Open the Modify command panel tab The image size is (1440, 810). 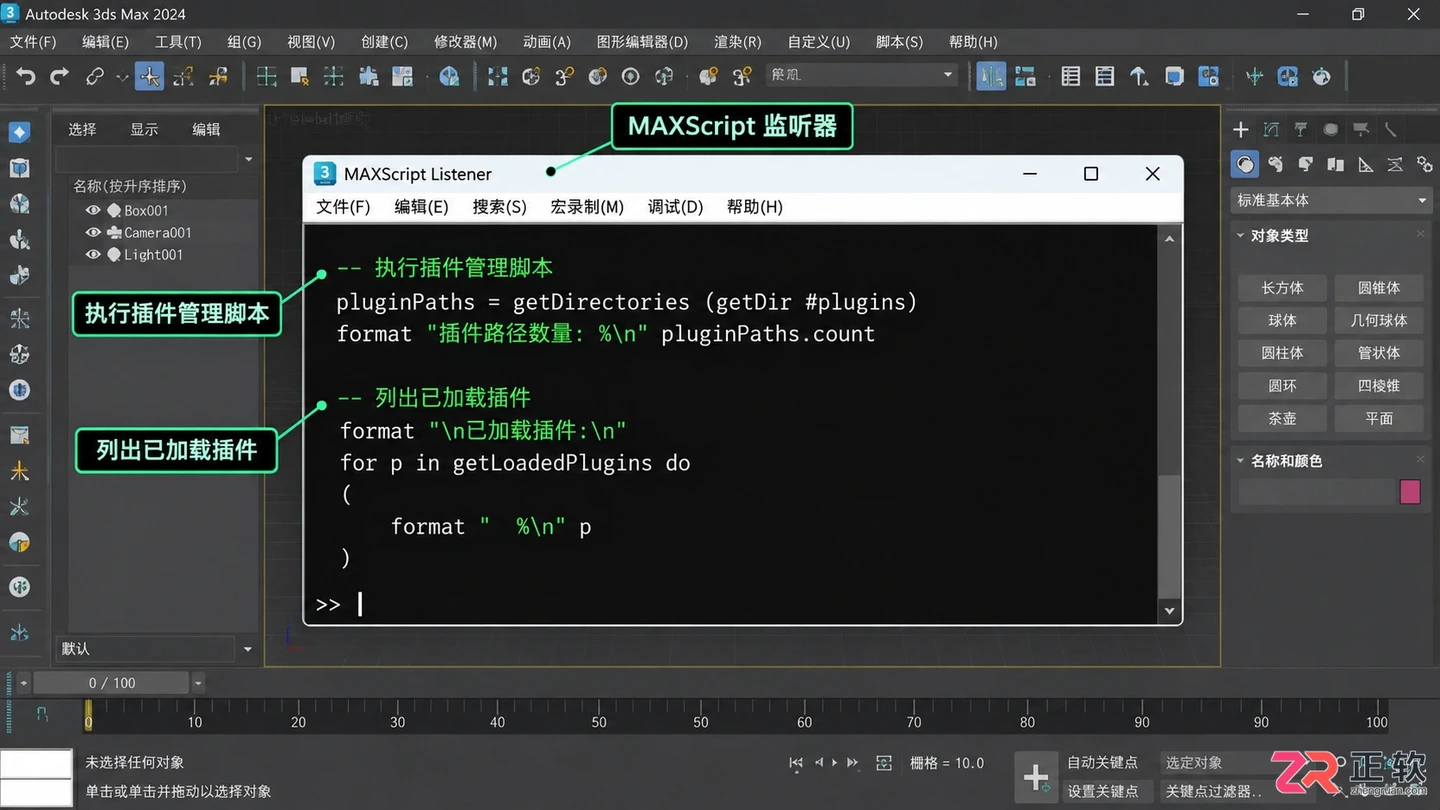pyautogui.click(x=1271, y=129)
